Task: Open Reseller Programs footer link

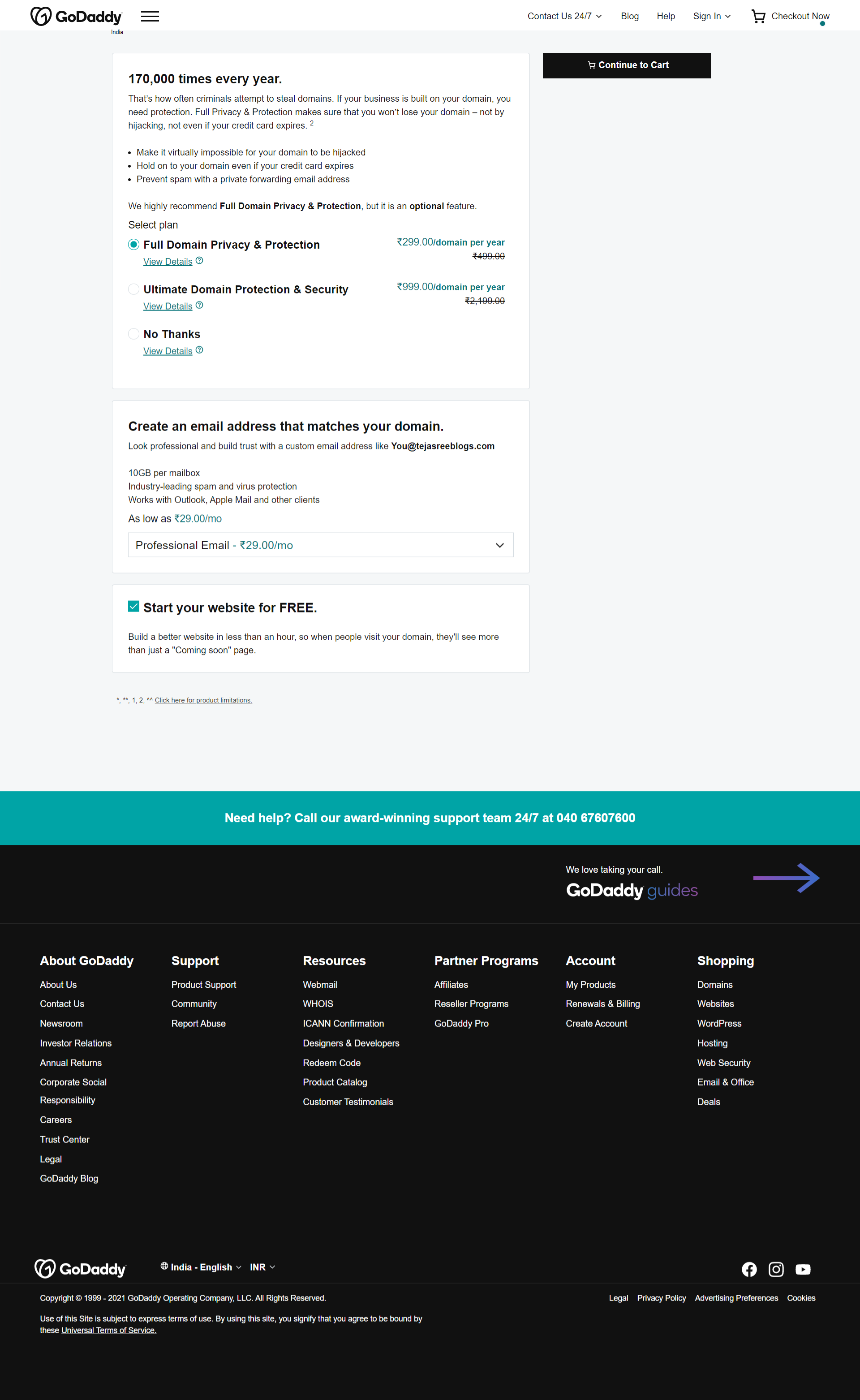Action: point(472,1004)
